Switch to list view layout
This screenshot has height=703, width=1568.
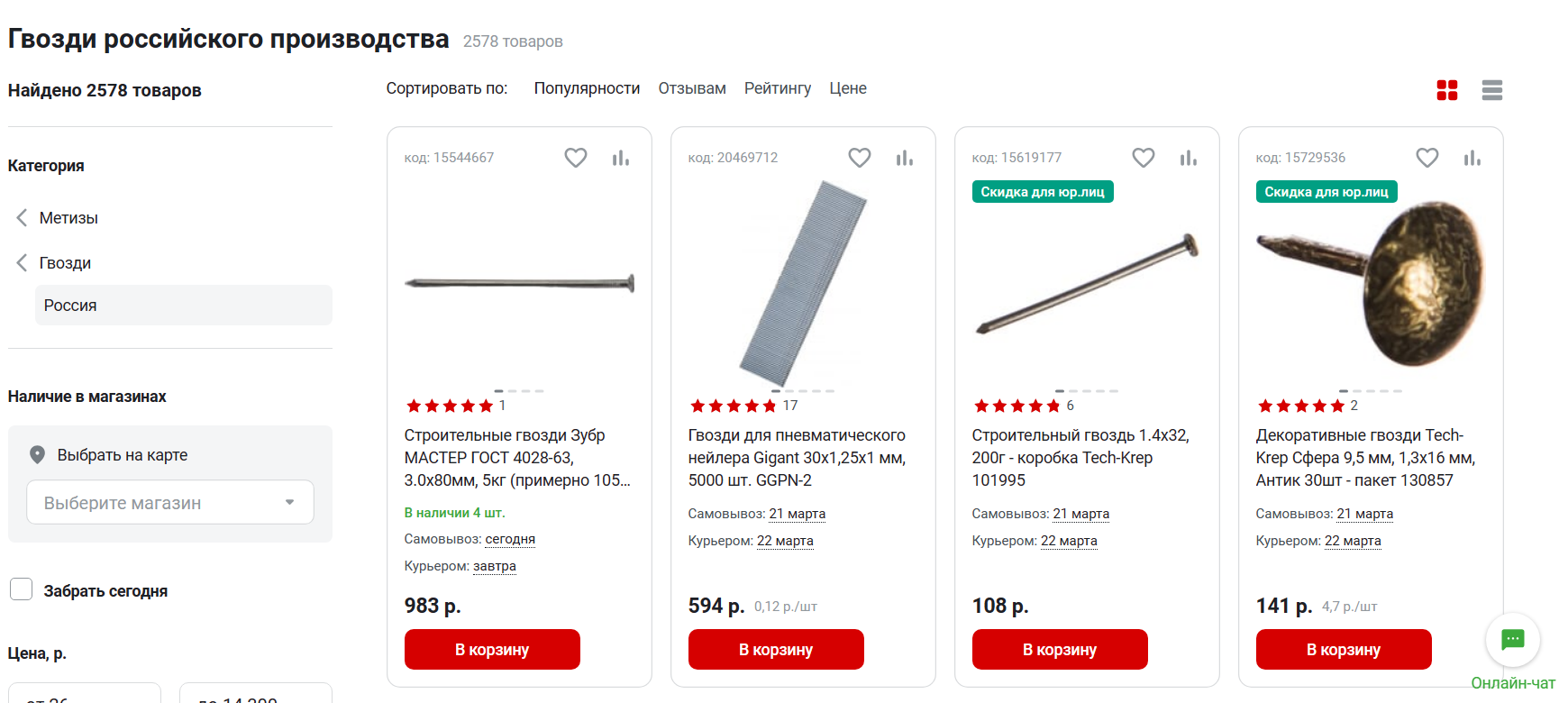pos(1492,90)
